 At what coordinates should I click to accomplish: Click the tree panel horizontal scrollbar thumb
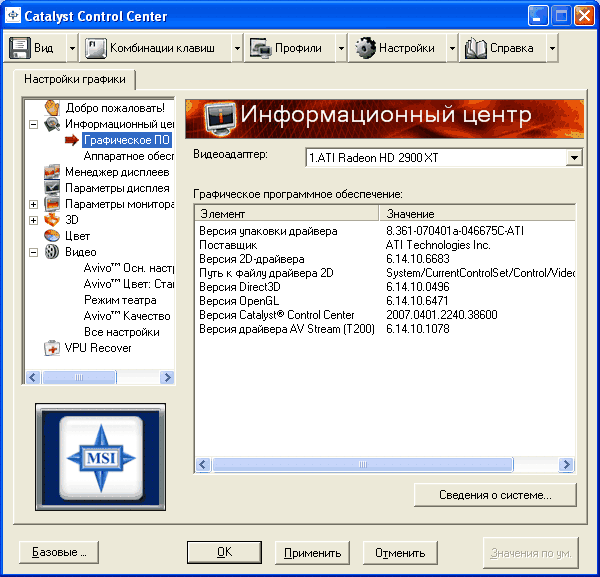point(79,377)
